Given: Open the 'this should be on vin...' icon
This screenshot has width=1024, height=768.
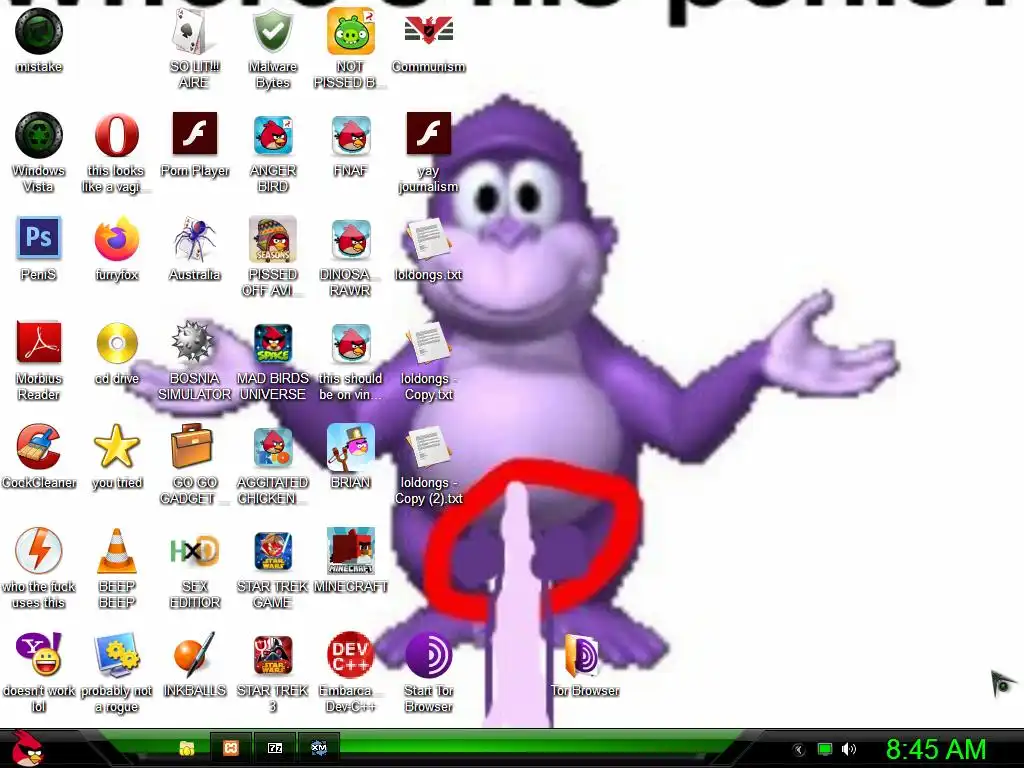Looking at the screenshot, I should pos(351,343).
